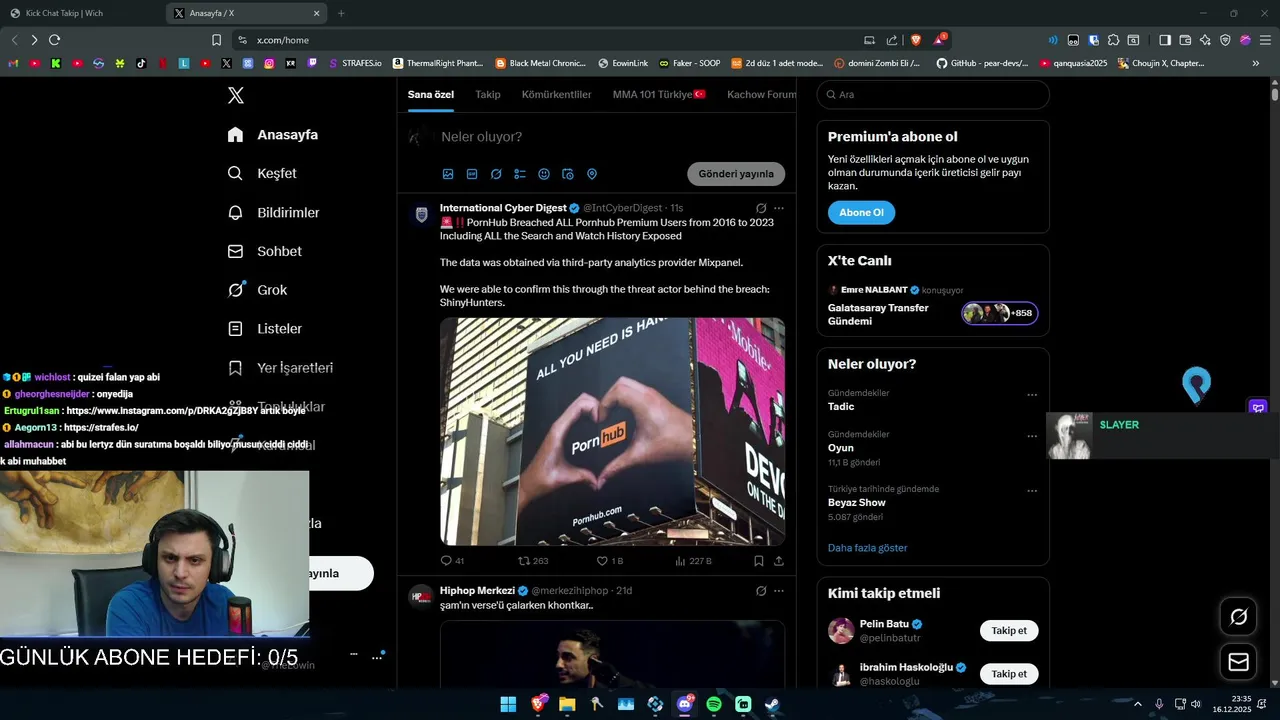Open GitHub pear-devs bookmark
The height and width of the screenshot is (720, 1280).
[x=982, y=63]
